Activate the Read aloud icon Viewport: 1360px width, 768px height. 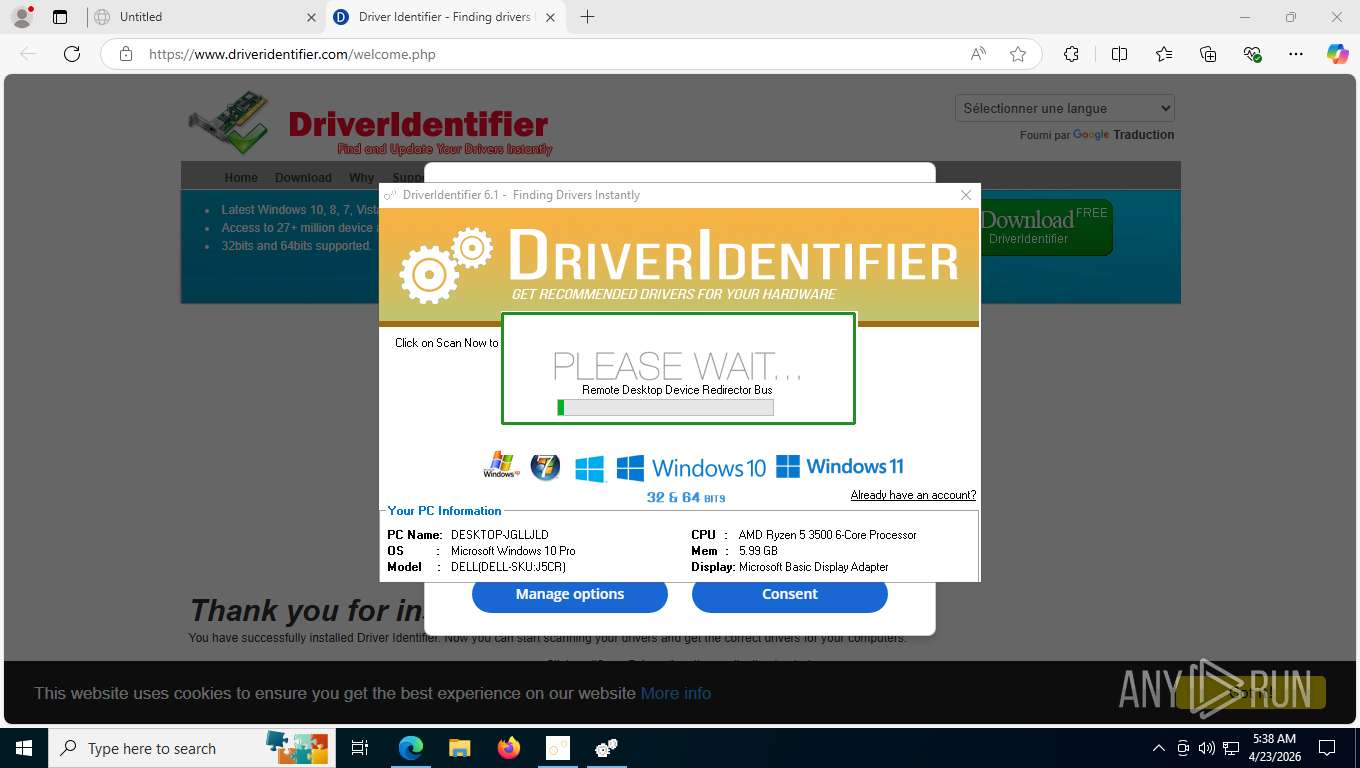pyautogui.click(x=978, y=54)
